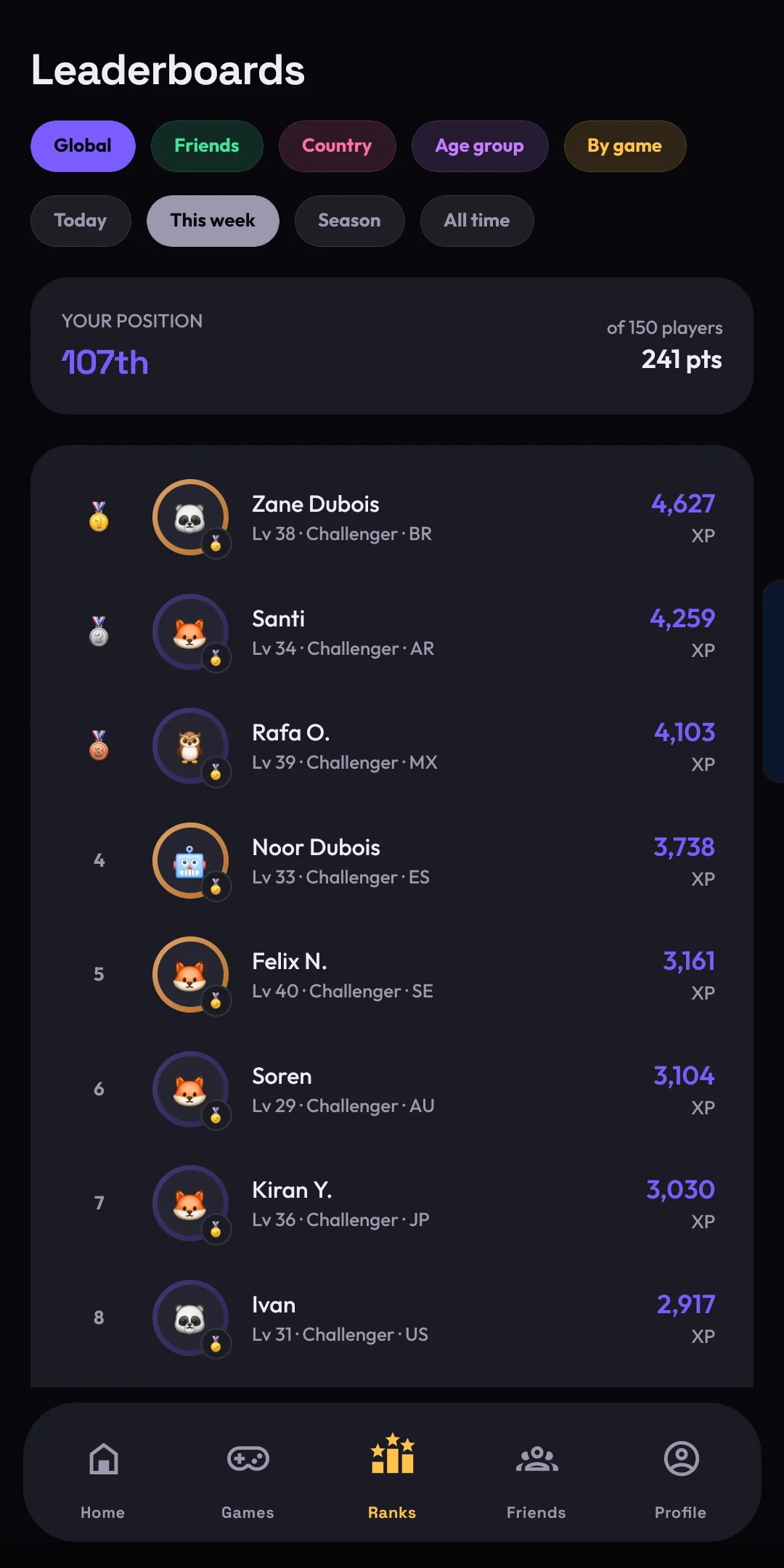784x1568 pixels.
Task: Tap Rafa O.'s owl avatar
Action: pos(190,746)
